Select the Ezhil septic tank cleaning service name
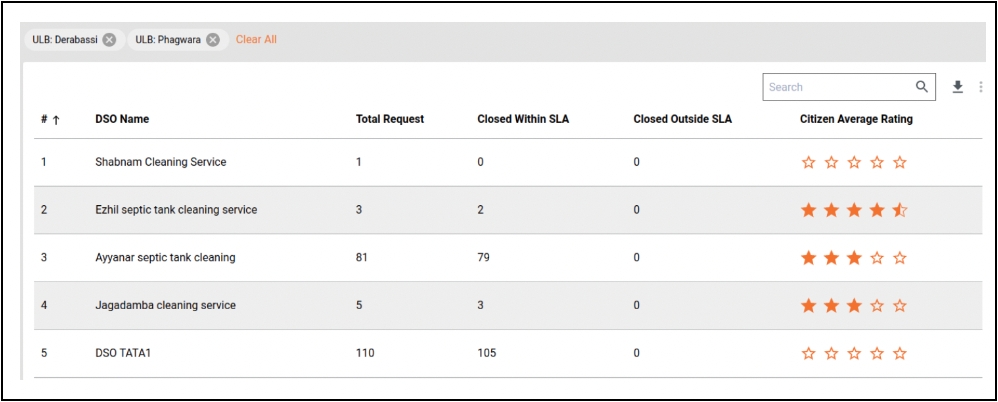The width and height of the screenshot is (998, 402). [176, 210]
